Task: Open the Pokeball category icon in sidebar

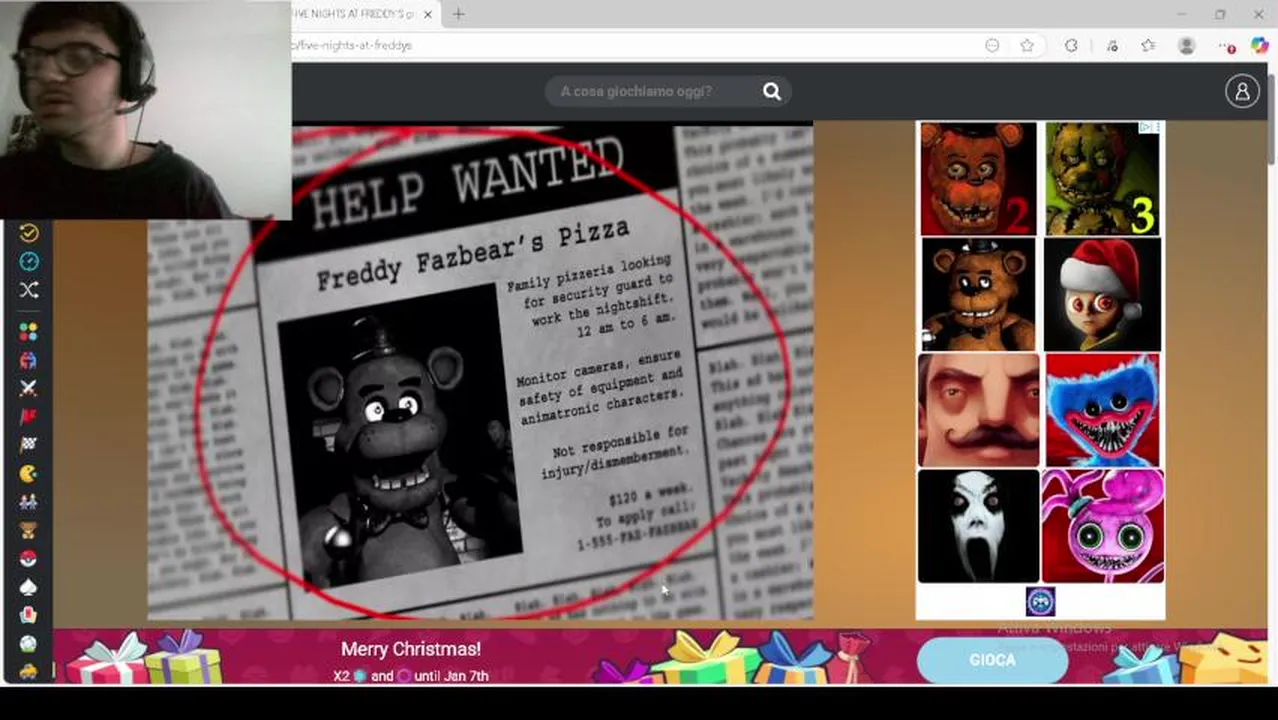Action: click(x=28, y=558)
